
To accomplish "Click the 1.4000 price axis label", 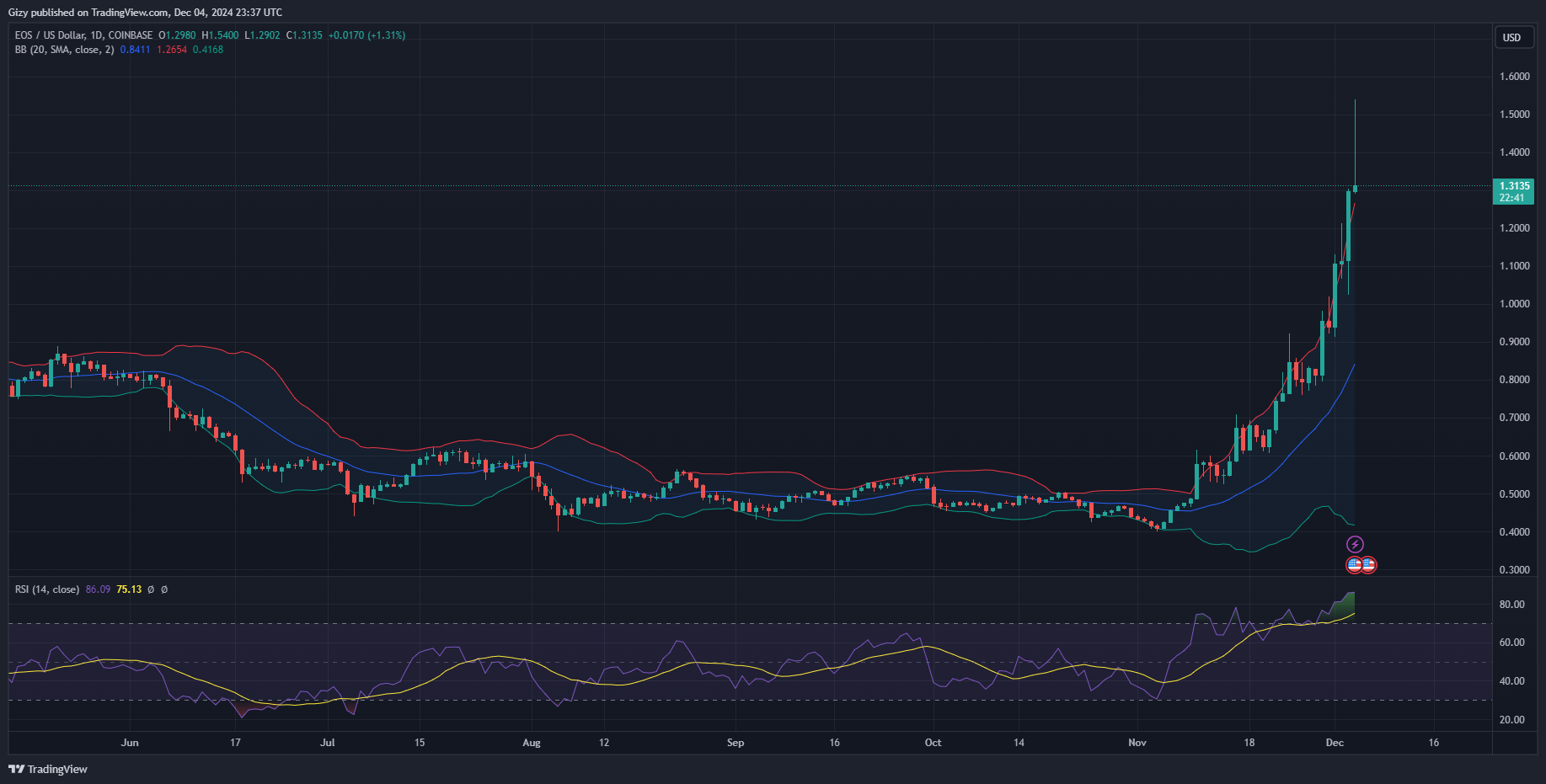I will click(x=1514, y=152).
